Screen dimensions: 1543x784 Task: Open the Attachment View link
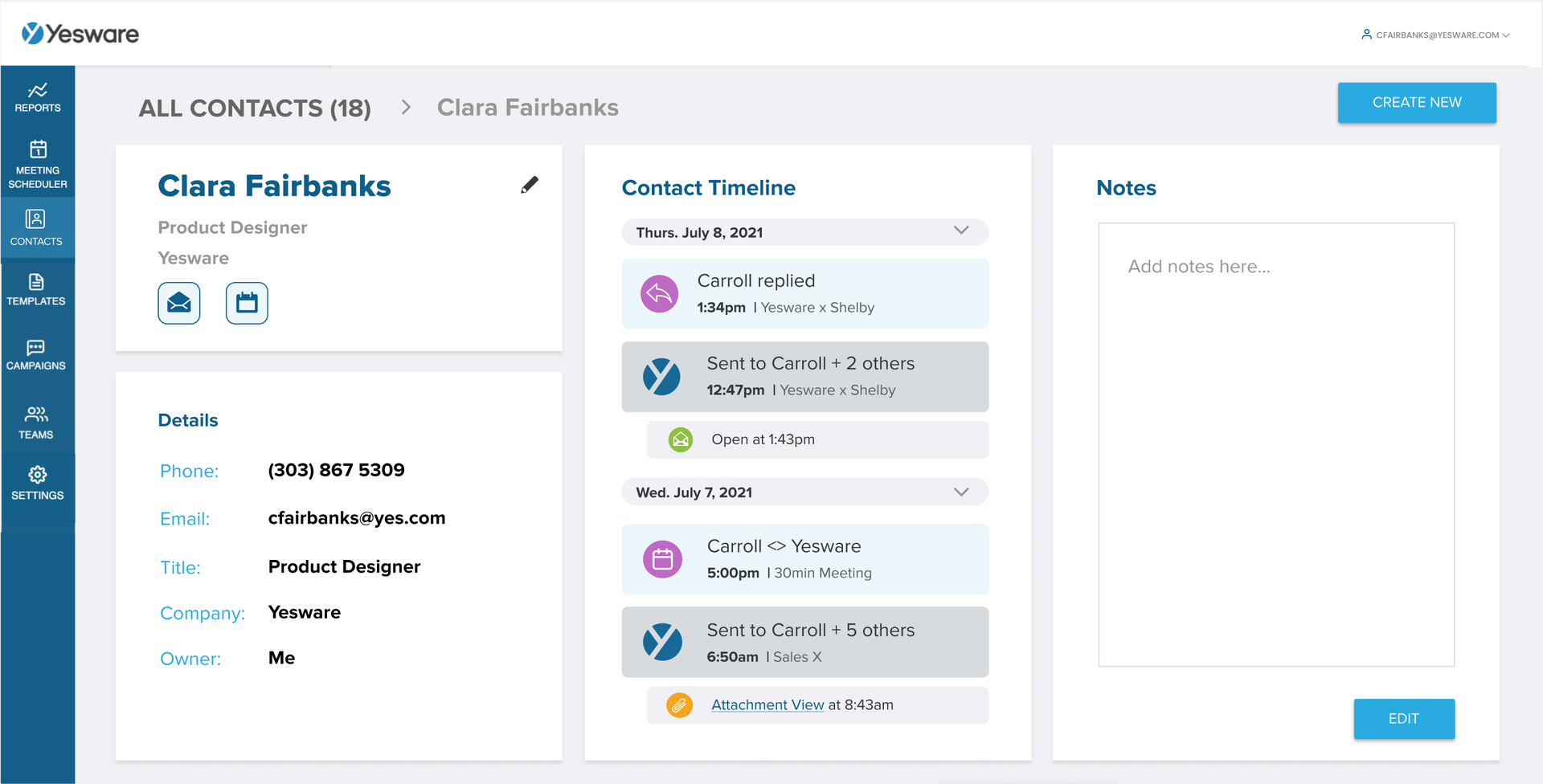pyautogui.click(x=767, y=705)
